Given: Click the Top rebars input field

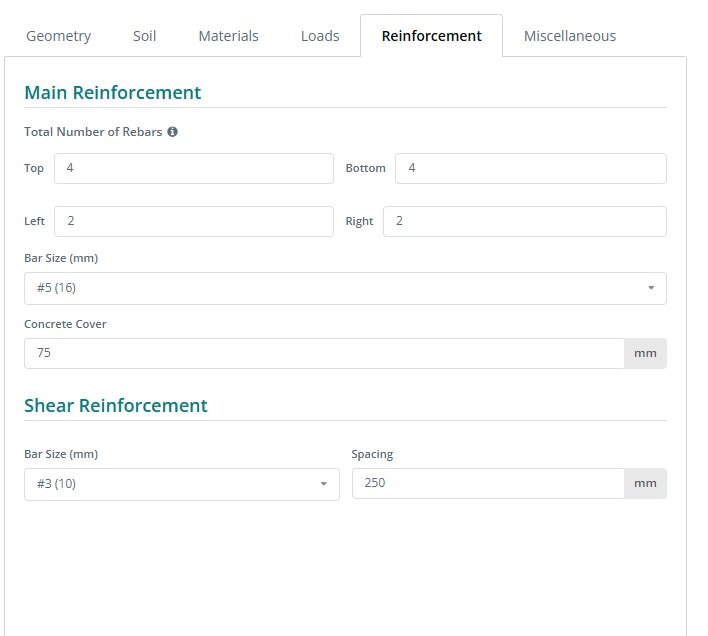Looking at the screenshot, I should [193, 168].
